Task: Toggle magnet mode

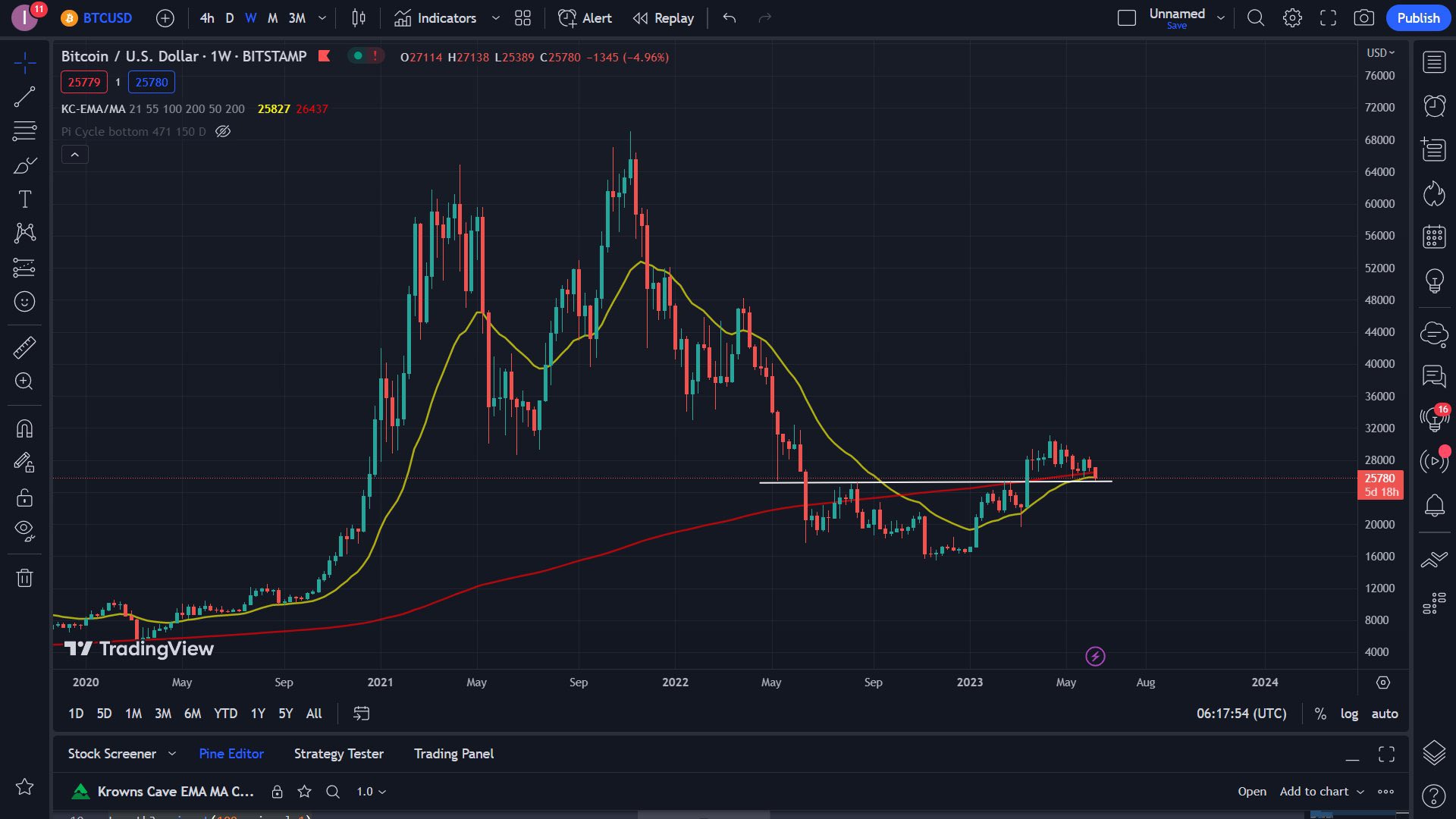Action: click(x=25, y=428)
